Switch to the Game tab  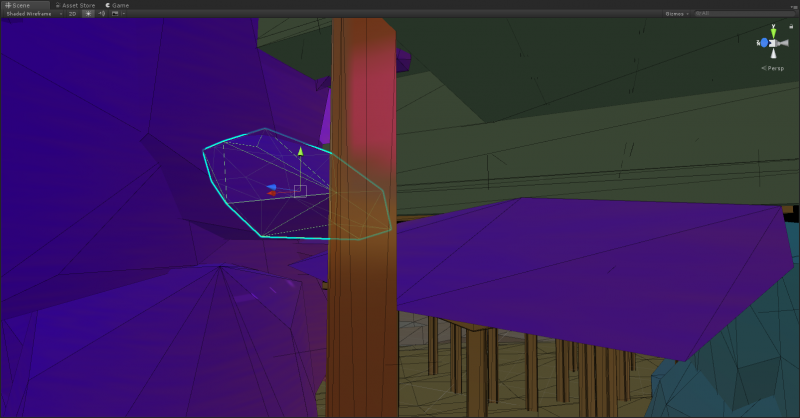click(116, 5)
